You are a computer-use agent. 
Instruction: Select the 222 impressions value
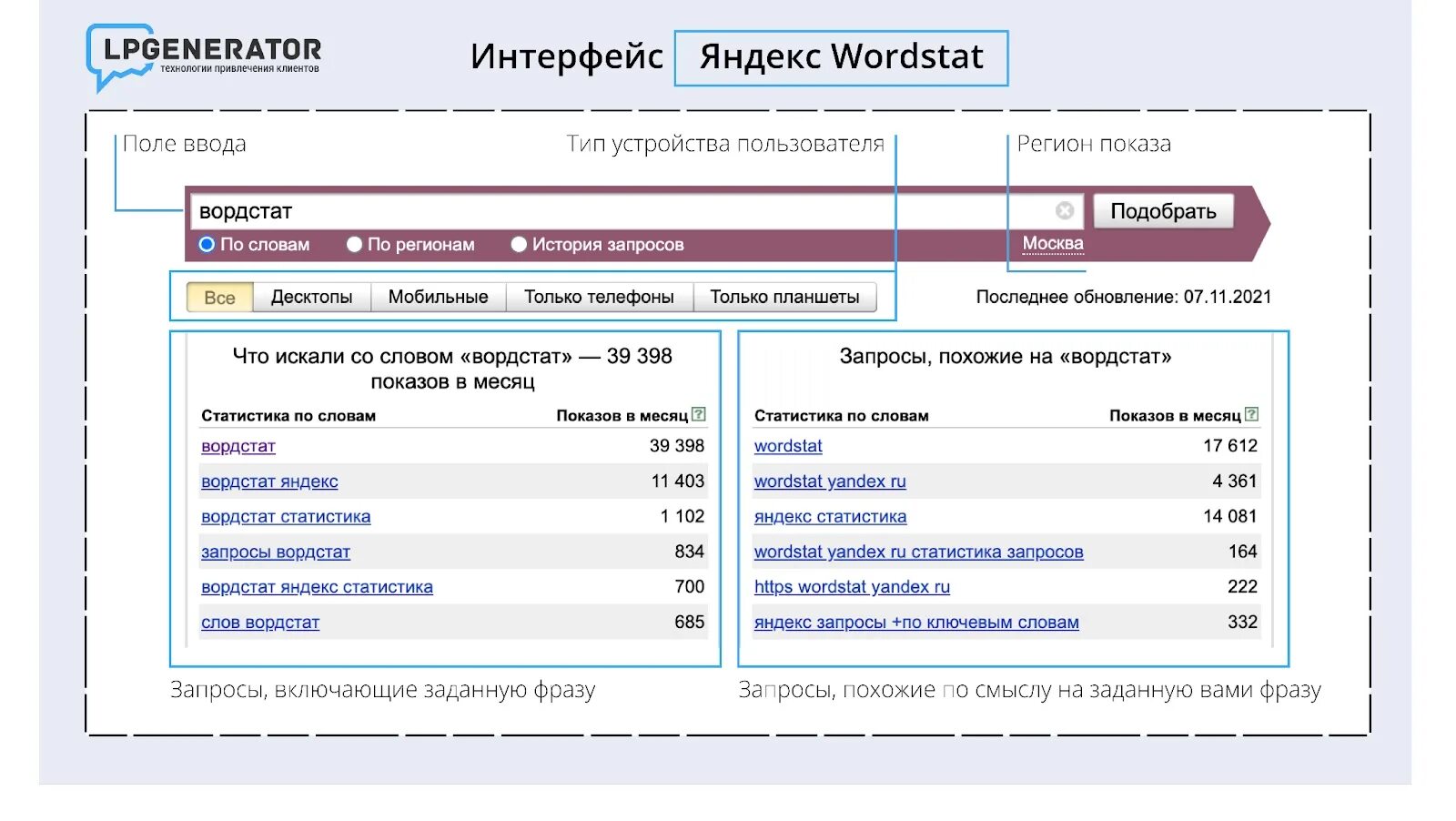(1243, 587)
